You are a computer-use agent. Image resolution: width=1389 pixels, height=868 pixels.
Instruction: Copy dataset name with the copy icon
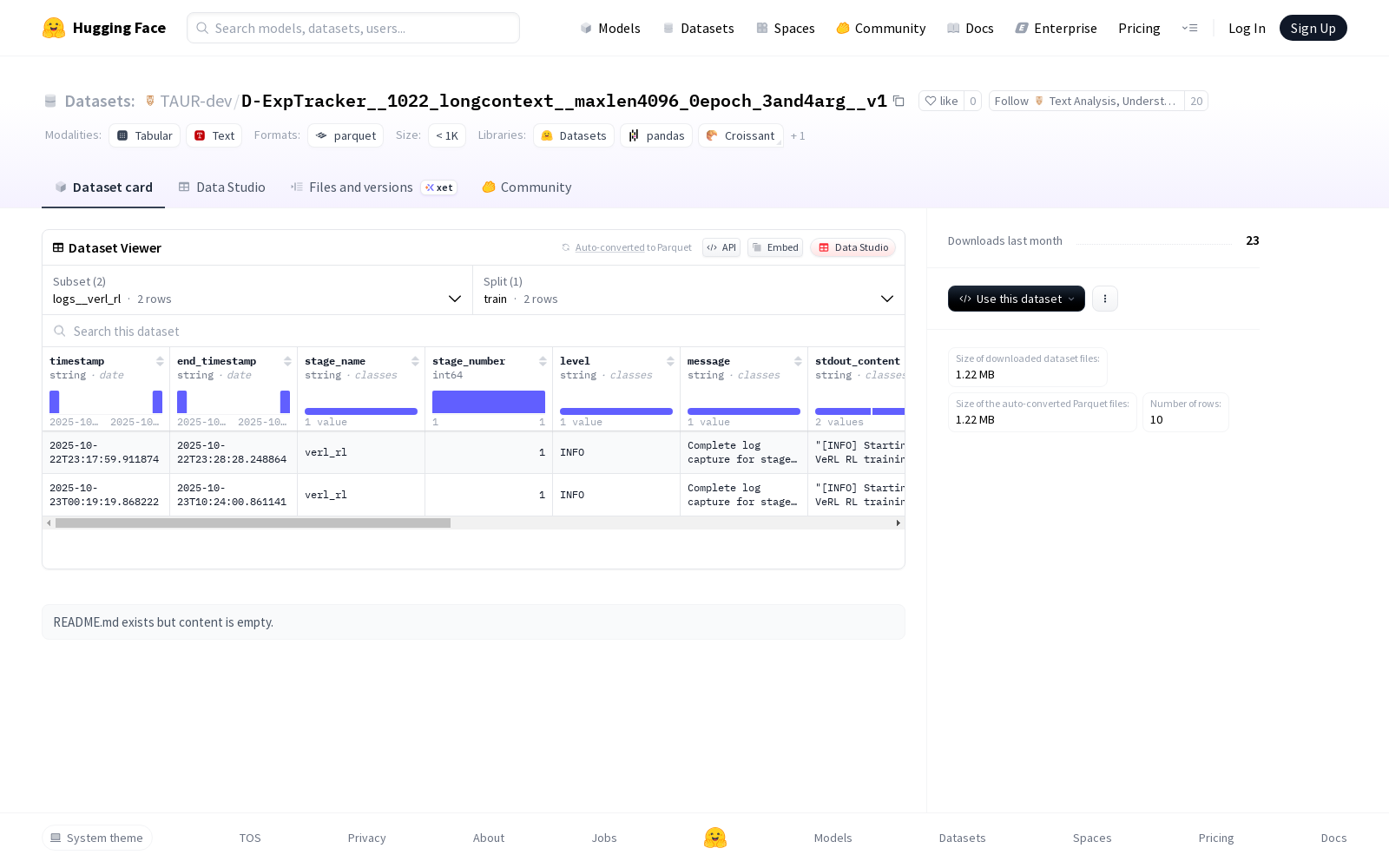pyautogui.click(x=899, y=102)
